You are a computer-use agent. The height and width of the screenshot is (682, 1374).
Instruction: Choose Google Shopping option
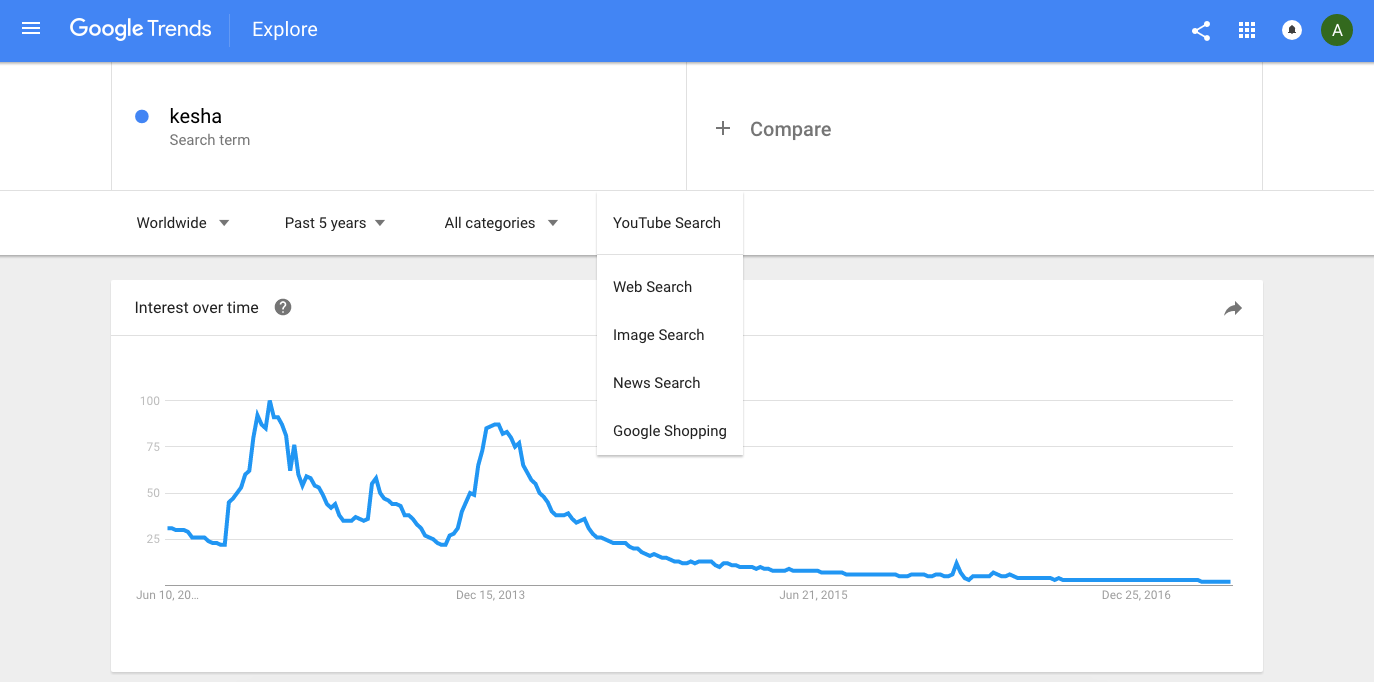(x=669, y=431)
